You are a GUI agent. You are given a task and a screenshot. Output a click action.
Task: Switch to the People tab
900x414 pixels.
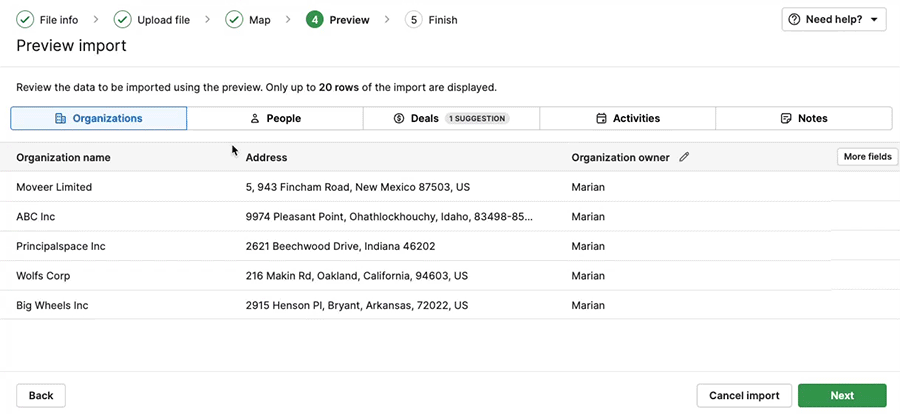[x=275, y=118]
